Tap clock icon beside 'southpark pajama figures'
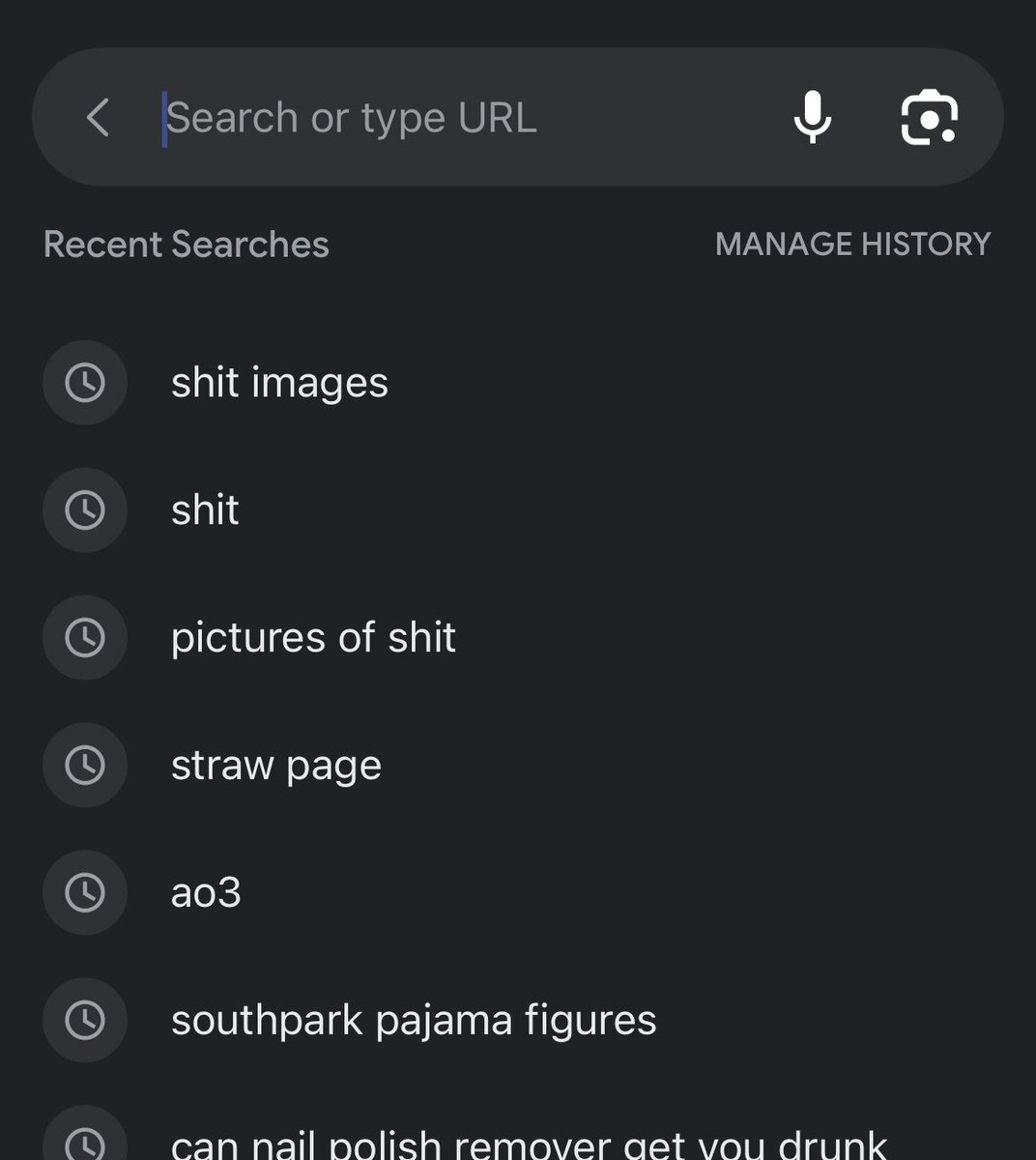 pos(85,1021)
